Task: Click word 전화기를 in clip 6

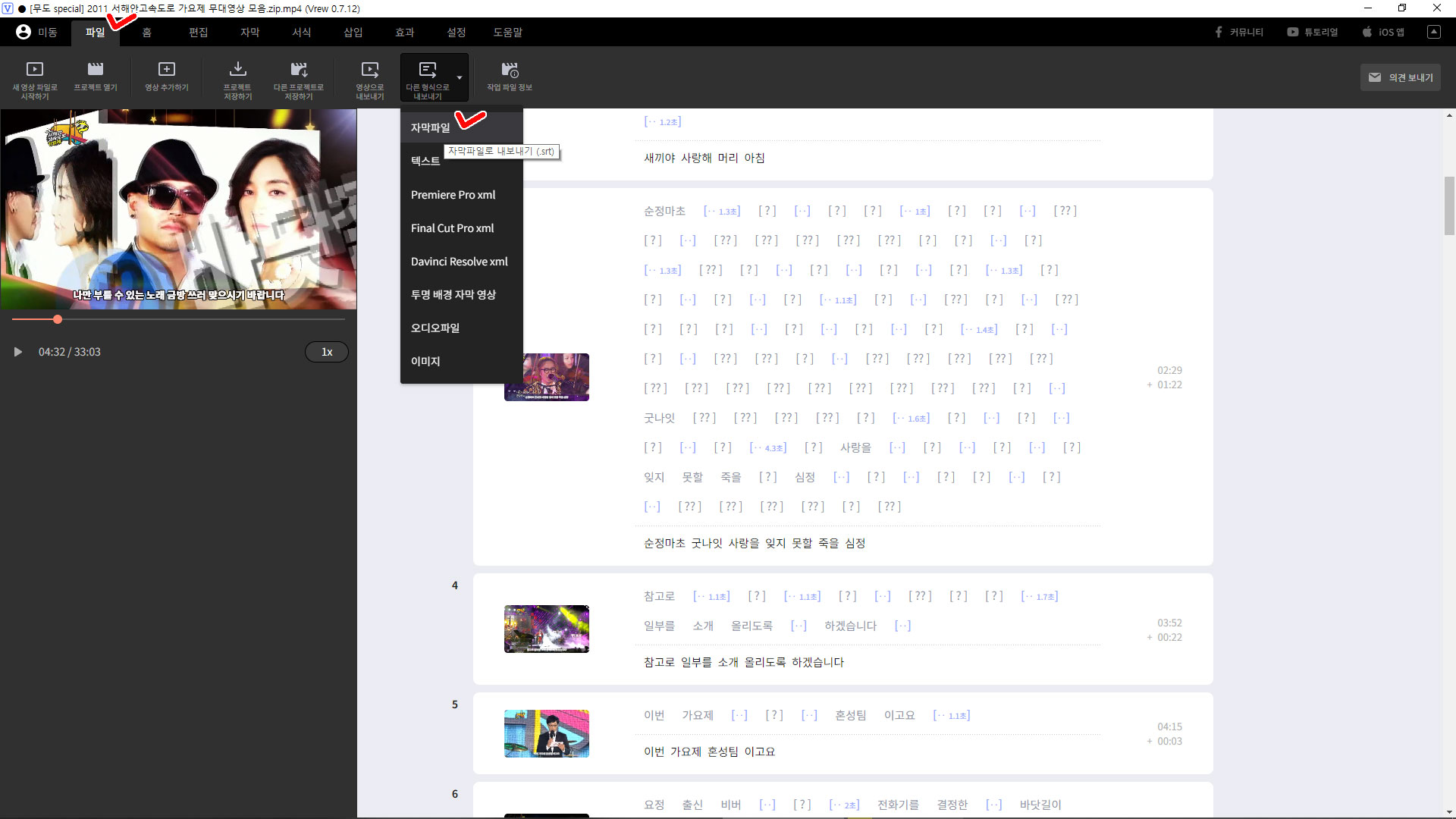Action: (898, 805)
